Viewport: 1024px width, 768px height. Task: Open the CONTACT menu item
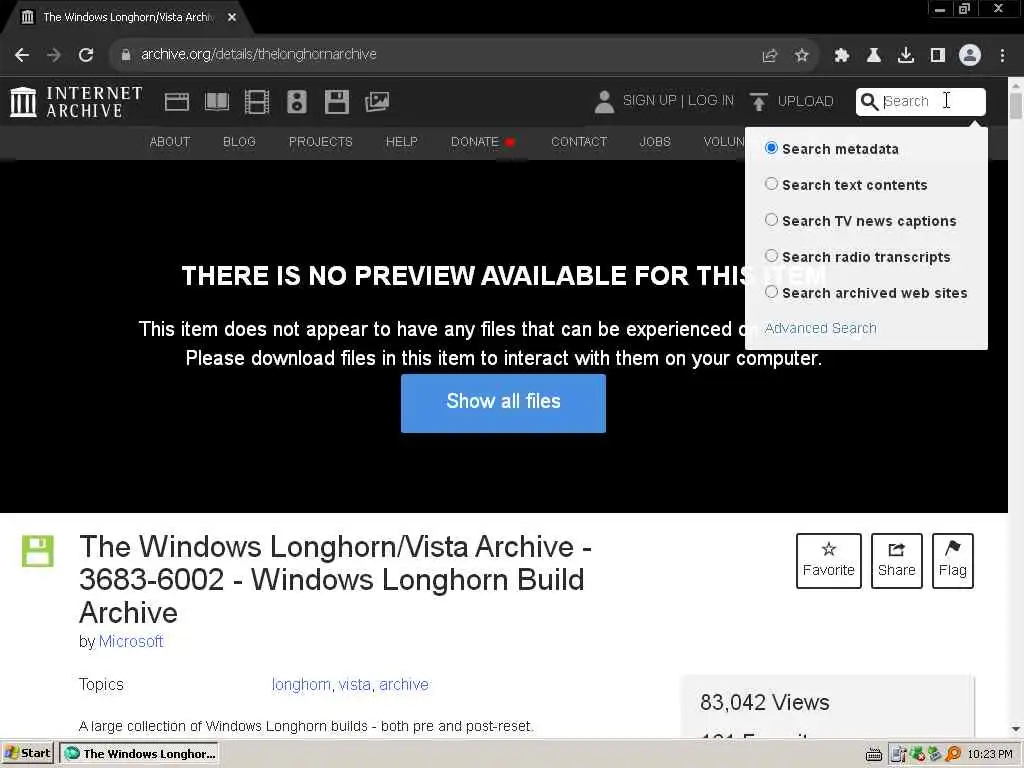(x=579, y=142)
